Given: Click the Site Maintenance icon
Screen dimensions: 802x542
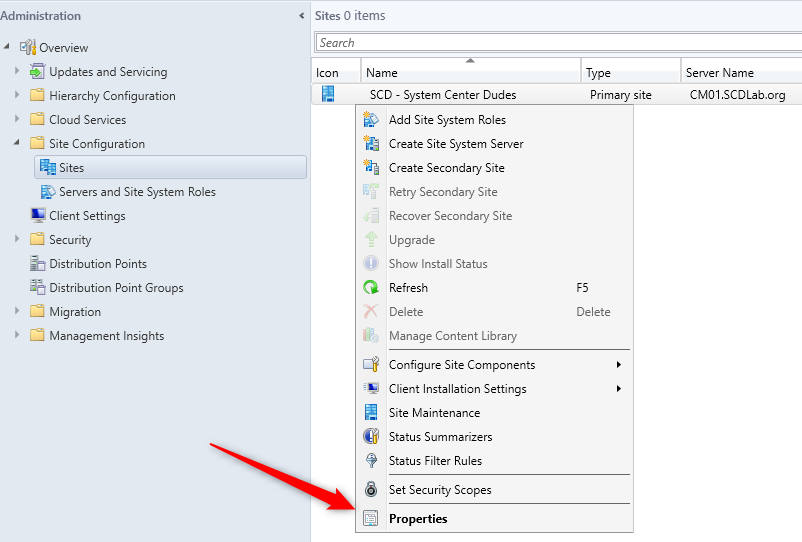Looking at the screenshot, I should coord(371,413).
